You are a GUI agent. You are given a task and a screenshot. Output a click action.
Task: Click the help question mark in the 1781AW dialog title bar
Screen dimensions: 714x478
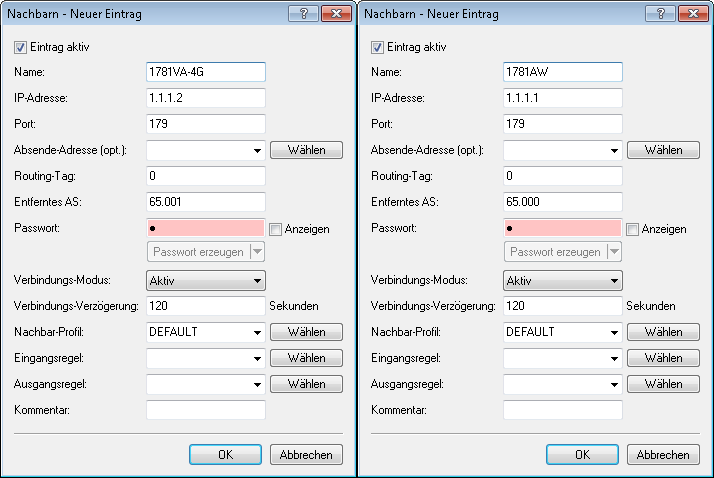click(x=657, y=16)
